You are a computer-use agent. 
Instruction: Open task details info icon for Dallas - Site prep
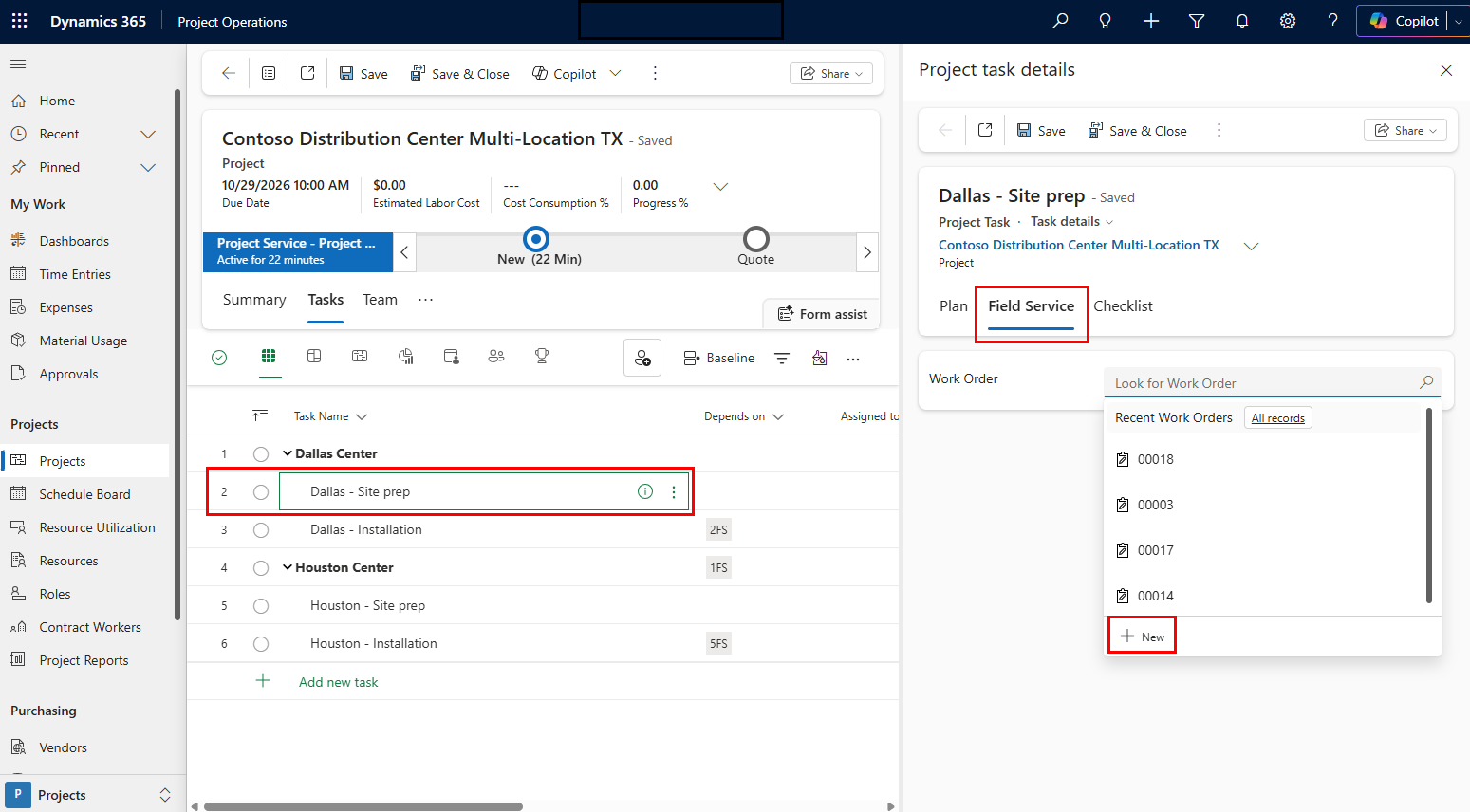click(x=645, y=491)
